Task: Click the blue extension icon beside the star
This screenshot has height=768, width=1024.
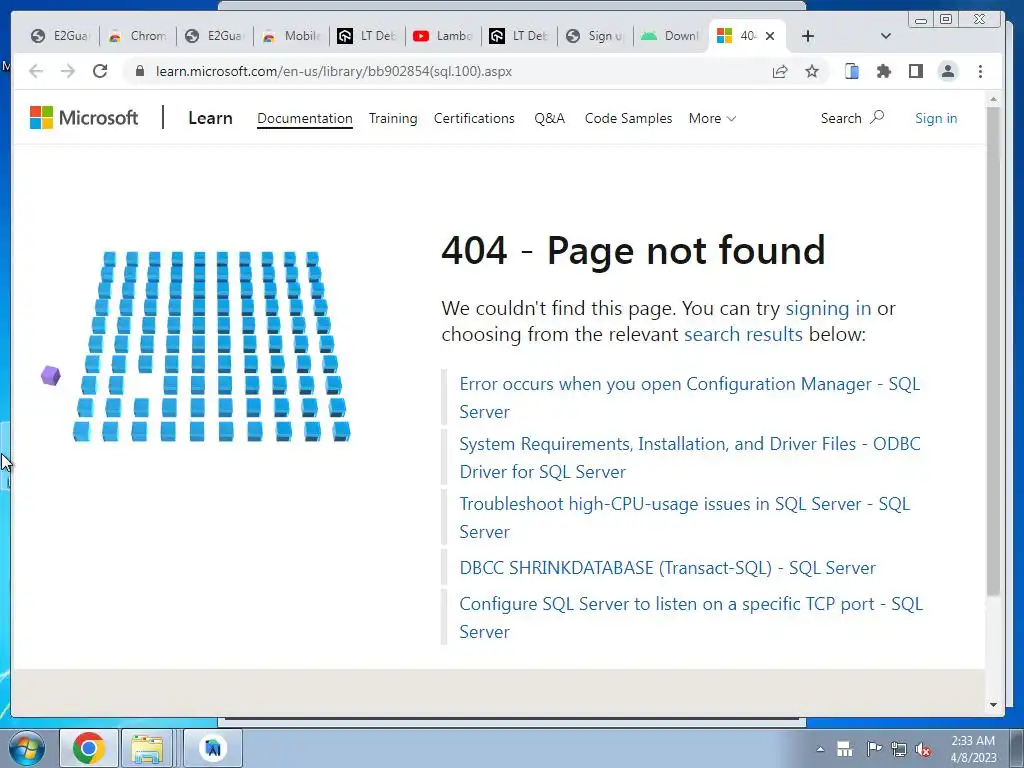Action: pos(852,71)
